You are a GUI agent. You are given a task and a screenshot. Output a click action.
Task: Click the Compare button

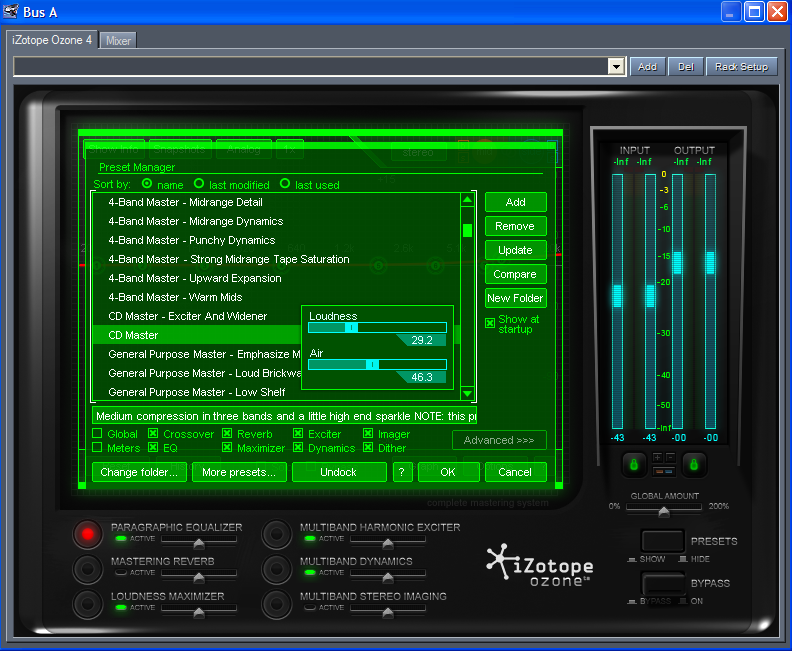(516, 274)
